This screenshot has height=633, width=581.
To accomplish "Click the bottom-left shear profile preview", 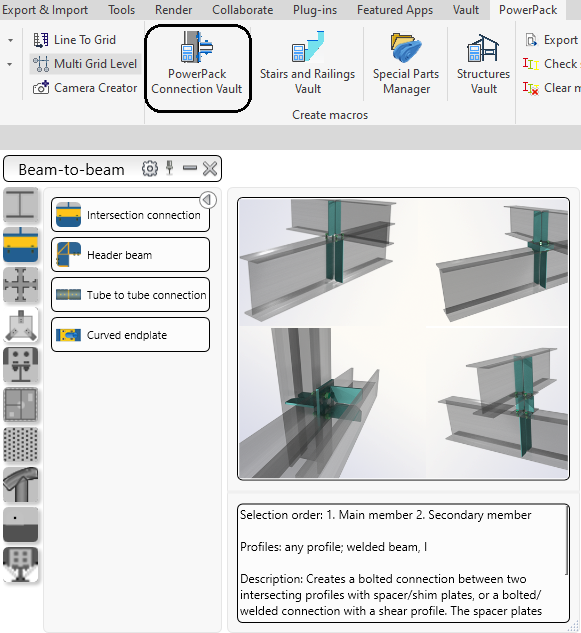I will (x=311, y=403).
